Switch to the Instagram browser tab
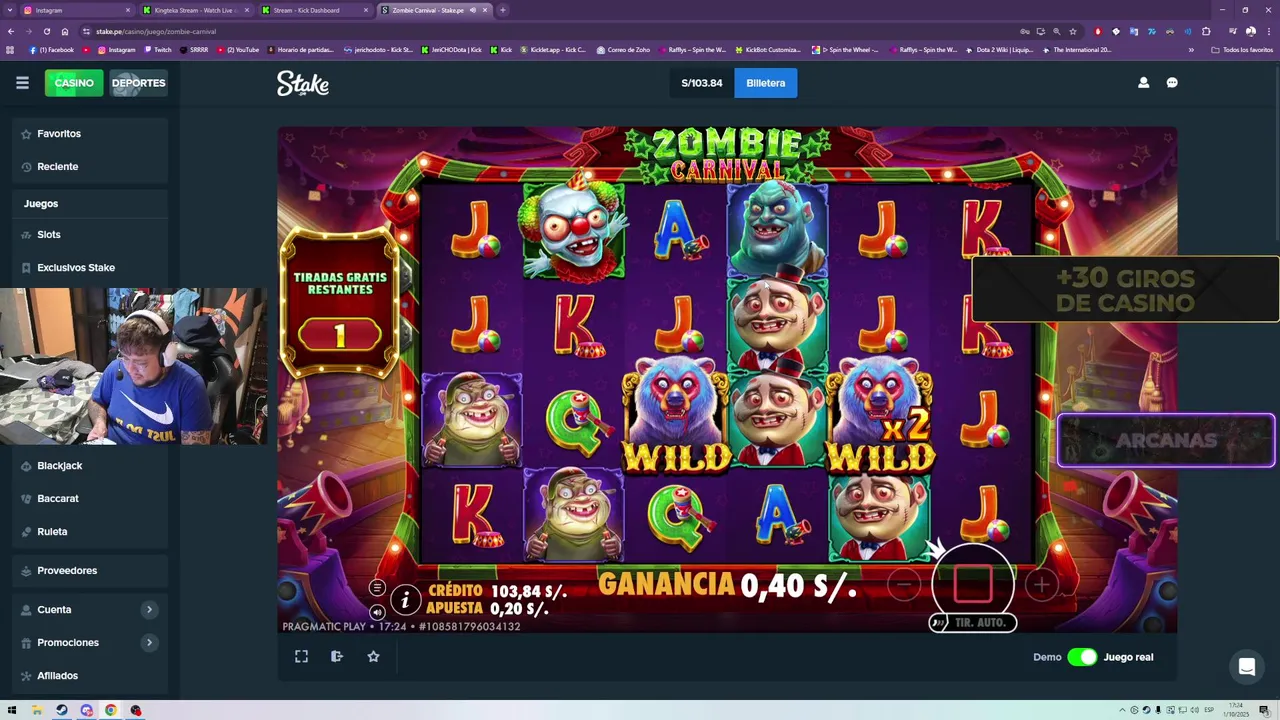This screenshot has height=720, width=1280. [x=77, y=10]
